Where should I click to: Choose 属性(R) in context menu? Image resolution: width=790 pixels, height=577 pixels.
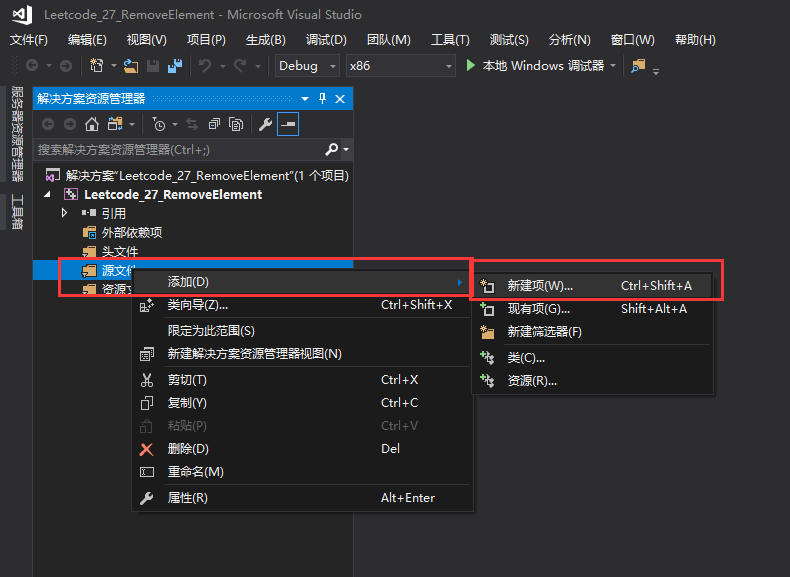(x=302, y=498)
